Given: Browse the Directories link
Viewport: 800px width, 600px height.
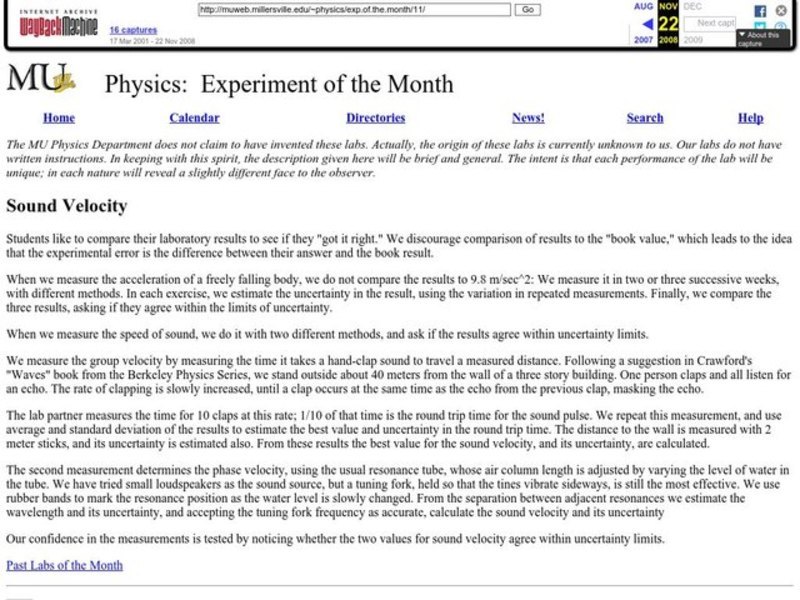Looking at the screenshot, I should [x=376, y=117].
